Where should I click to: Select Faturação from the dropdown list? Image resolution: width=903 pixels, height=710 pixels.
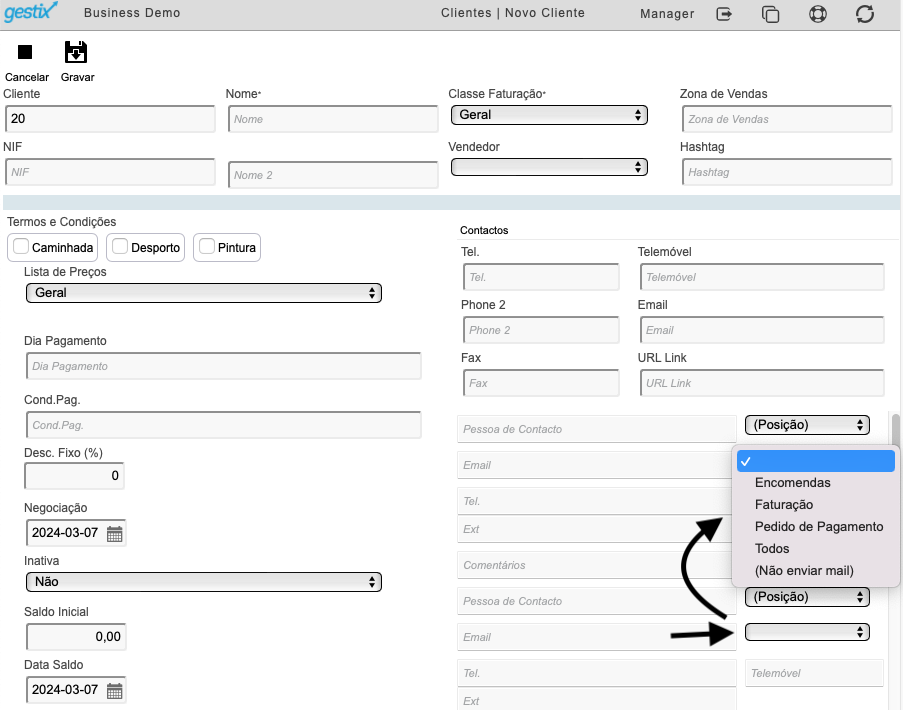(x=816, y=504)
